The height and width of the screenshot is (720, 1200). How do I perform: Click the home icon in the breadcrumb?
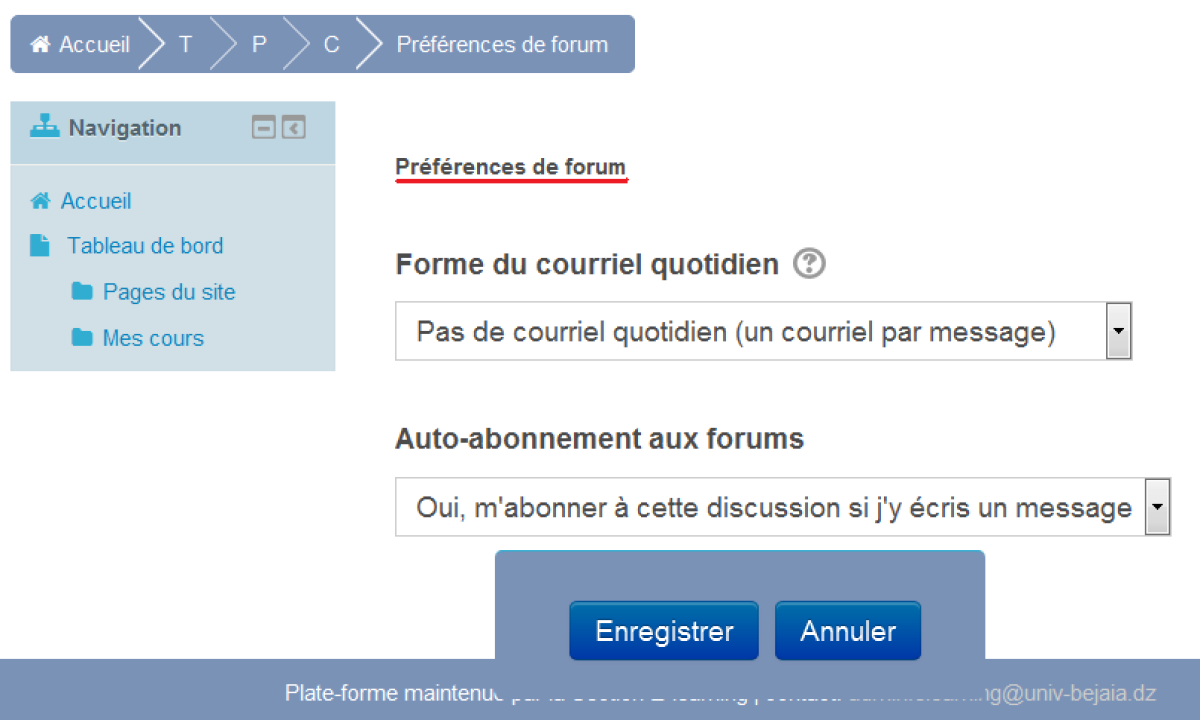click(x=40, y=45)
